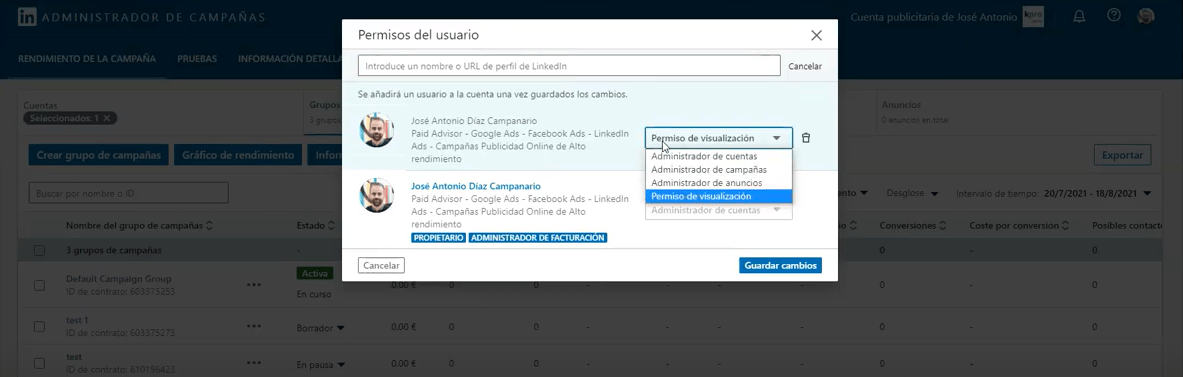Click the LinkedIn logo icon
1183x377 pixels.
[x=27, y=17]
